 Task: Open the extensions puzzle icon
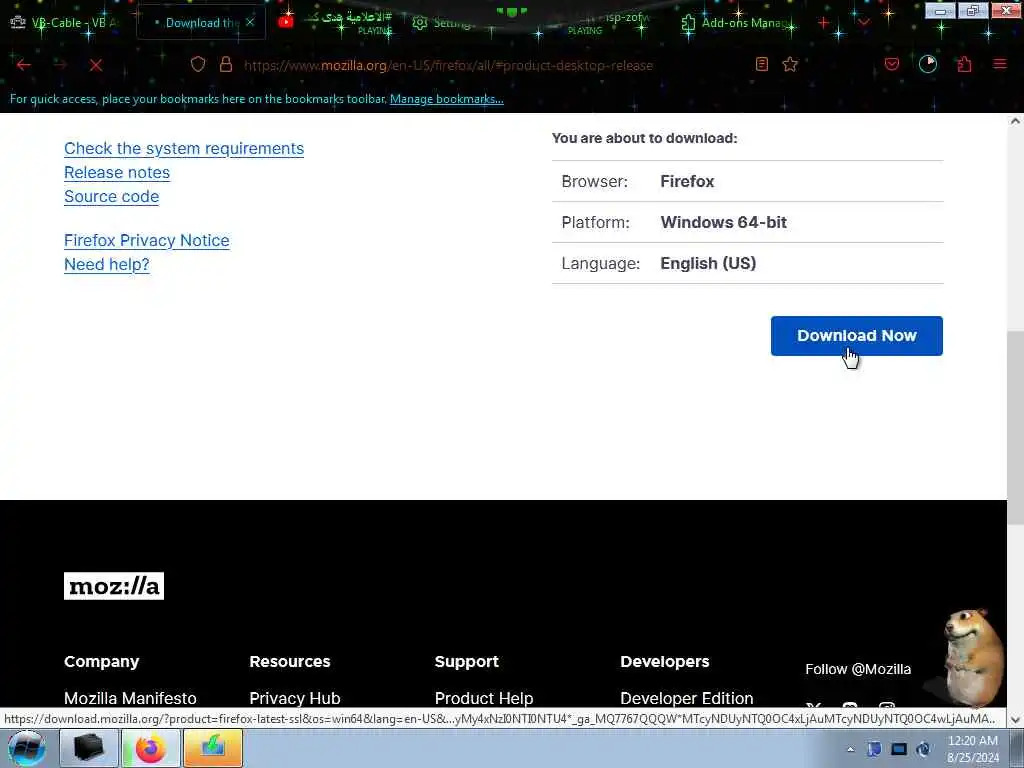point(964,64)
